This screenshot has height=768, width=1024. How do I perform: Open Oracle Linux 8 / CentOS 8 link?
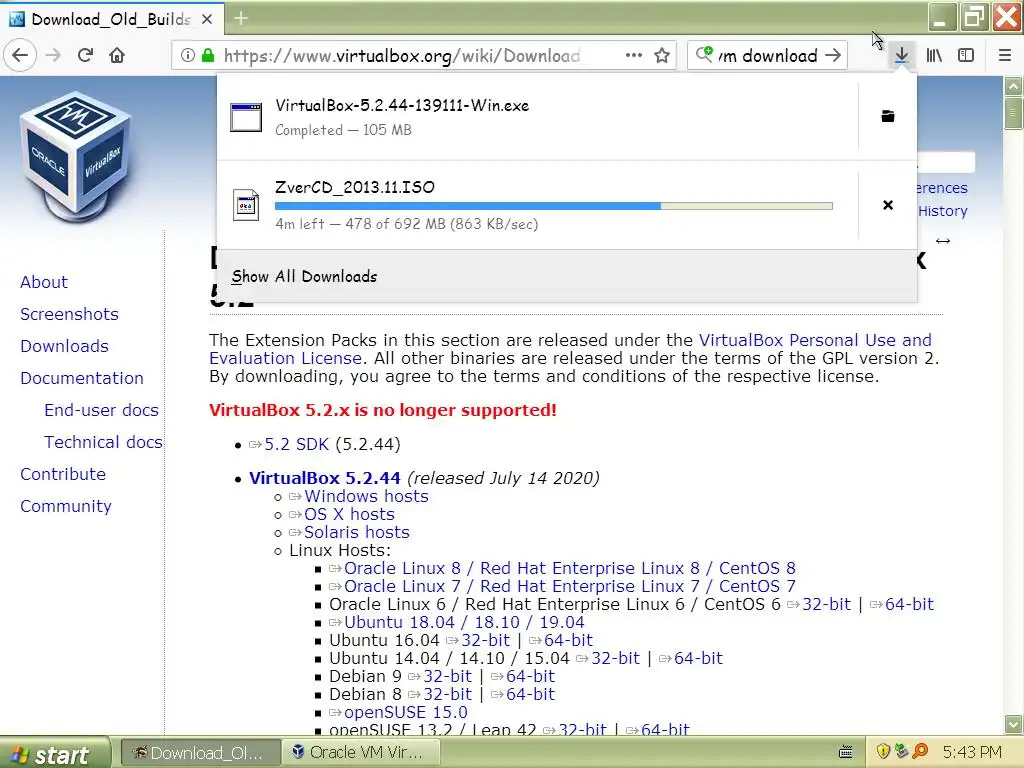pyautogui.click(x=569, y=568)
